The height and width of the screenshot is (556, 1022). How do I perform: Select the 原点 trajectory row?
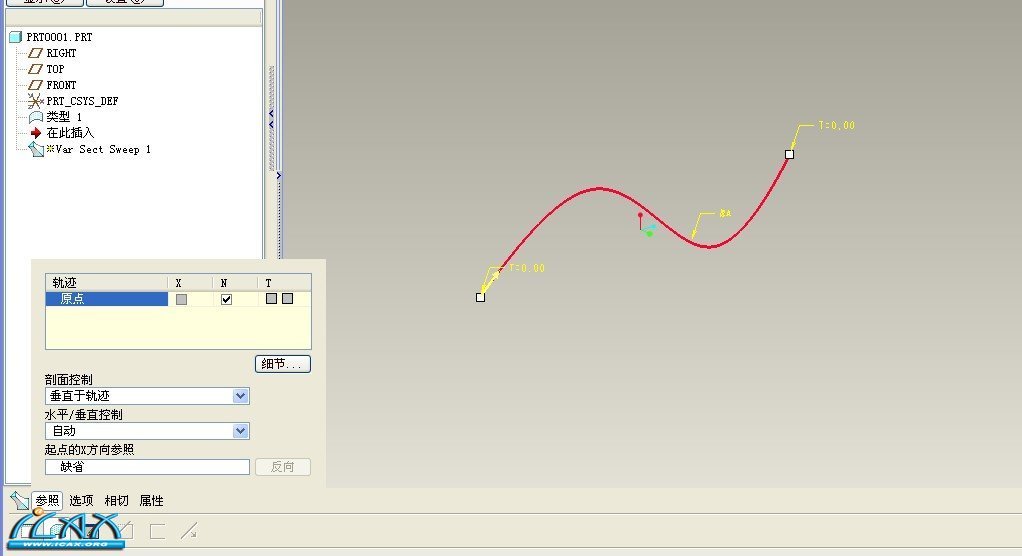(107, 299)
